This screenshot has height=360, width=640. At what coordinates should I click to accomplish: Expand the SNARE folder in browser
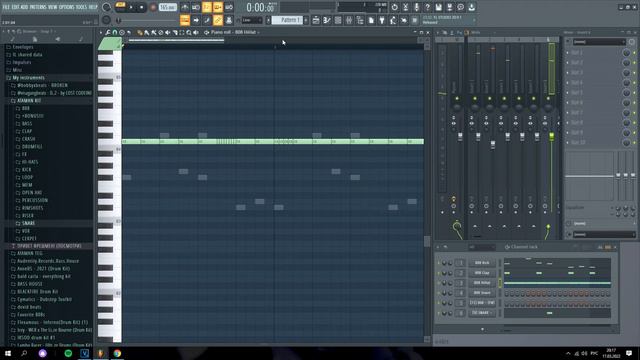28,223
